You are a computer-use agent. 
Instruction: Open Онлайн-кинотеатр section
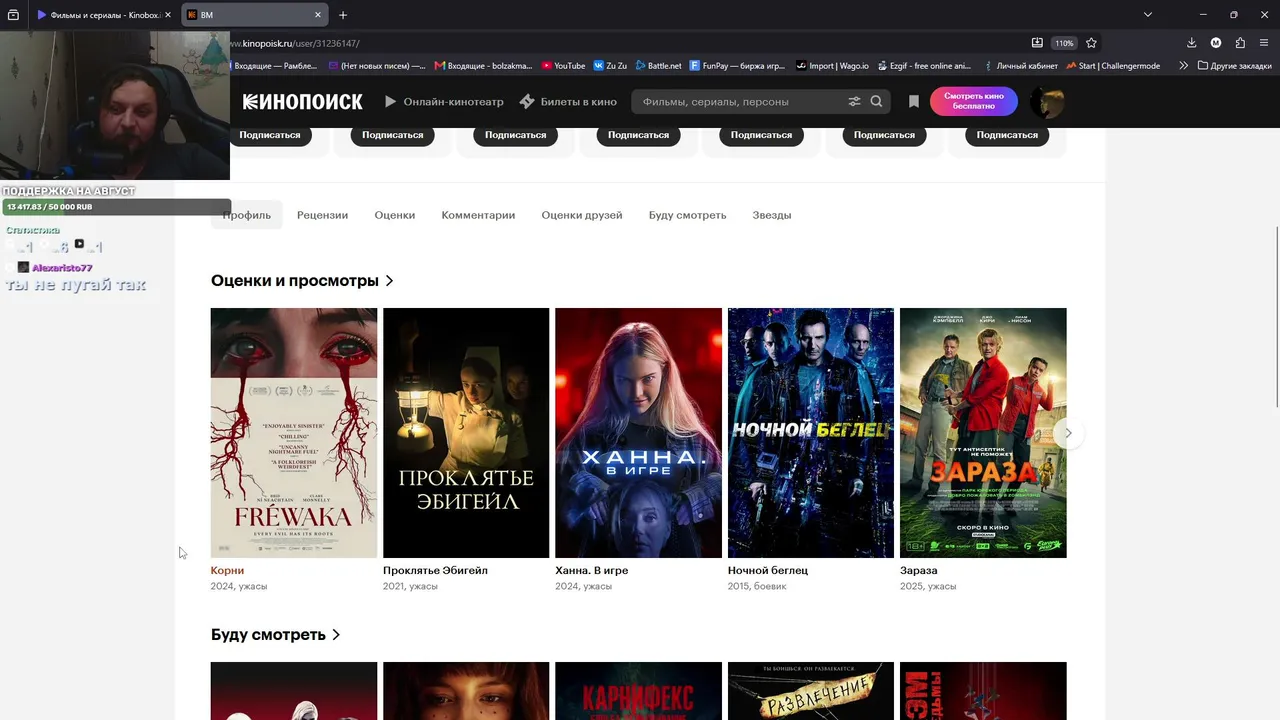tap(444, 101)
